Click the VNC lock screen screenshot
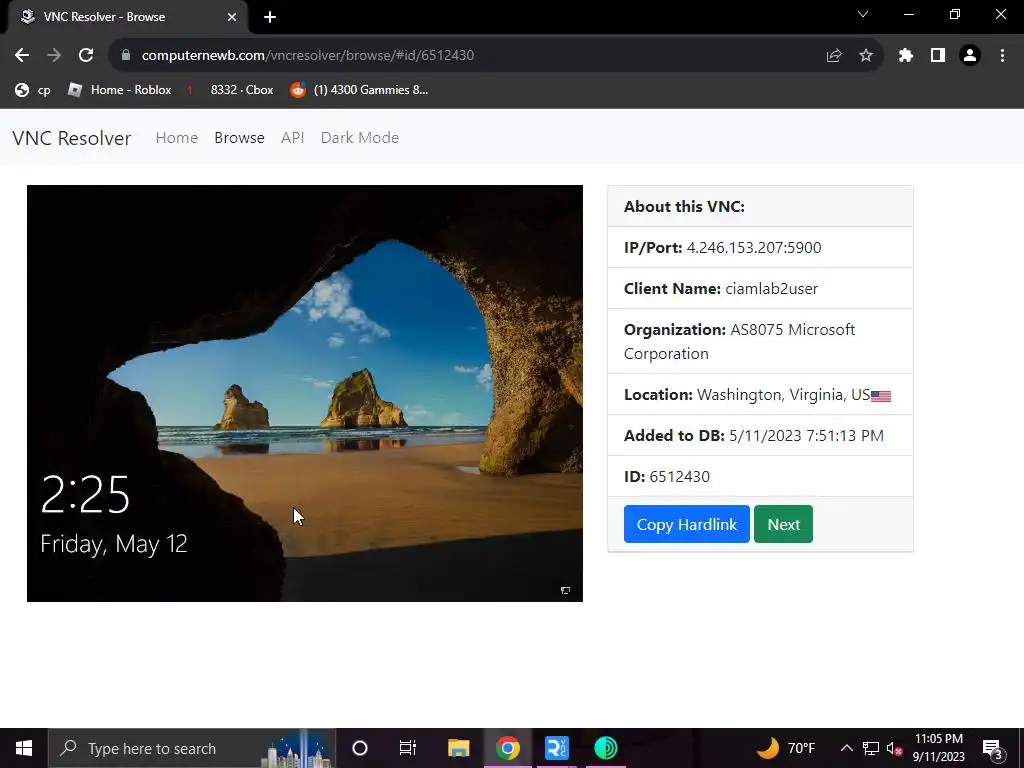Viewport: 1024px width, 768px height. (x=305, y=393)
